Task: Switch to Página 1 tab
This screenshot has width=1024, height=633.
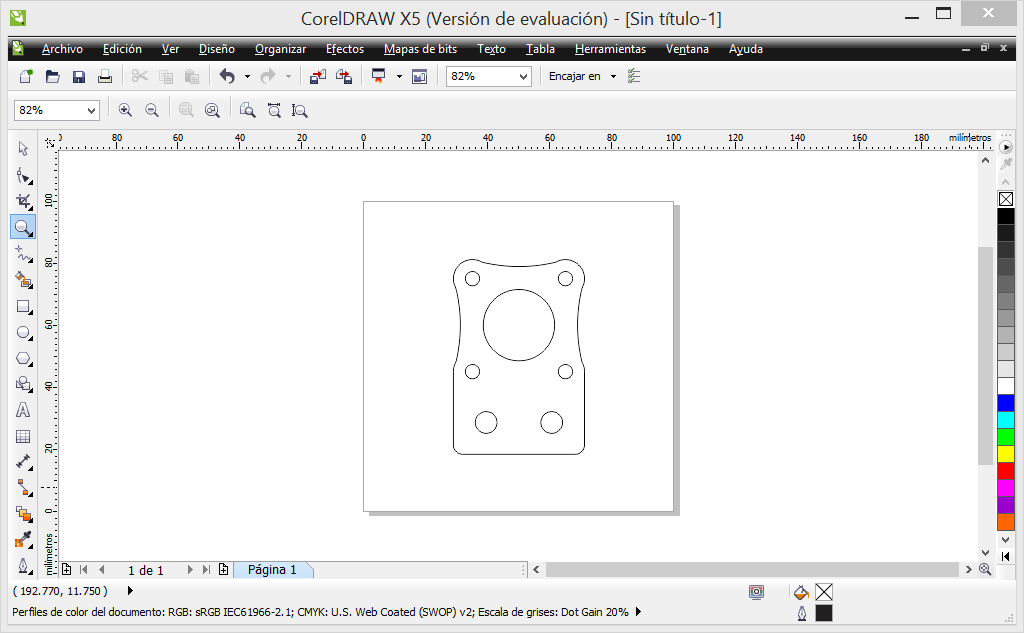Action: pos(272,570)
